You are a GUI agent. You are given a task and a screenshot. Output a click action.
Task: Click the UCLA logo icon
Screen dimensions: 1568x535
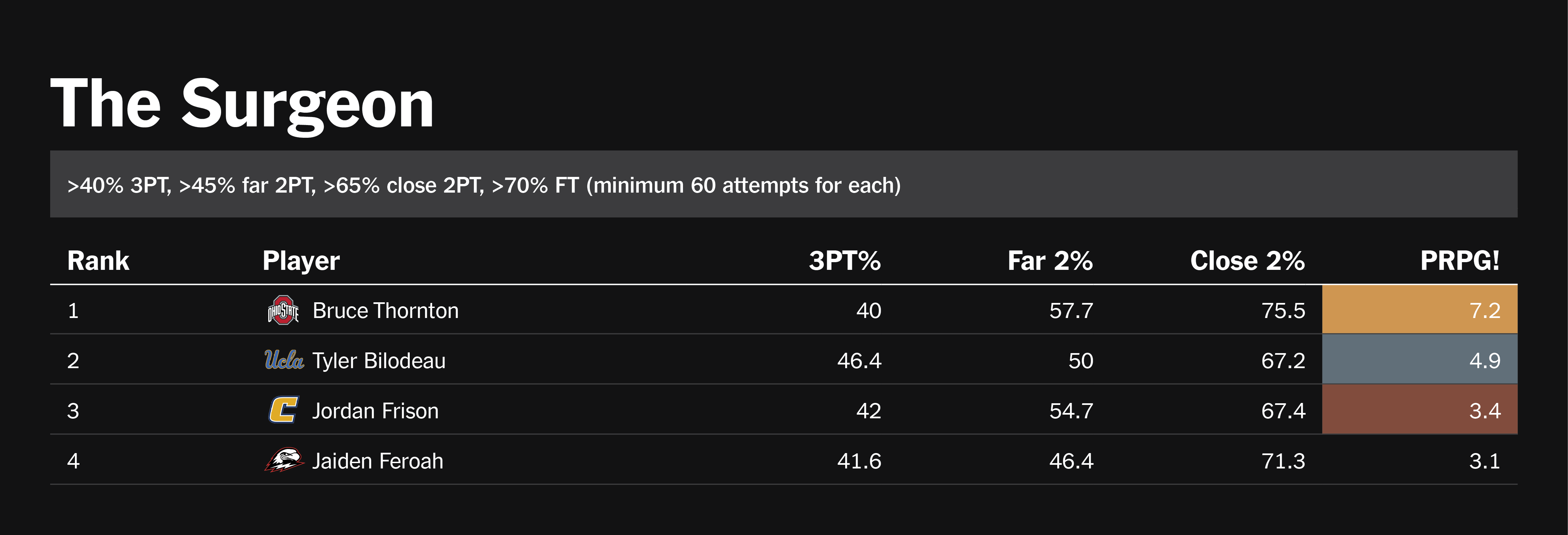[x=284, y=360]
